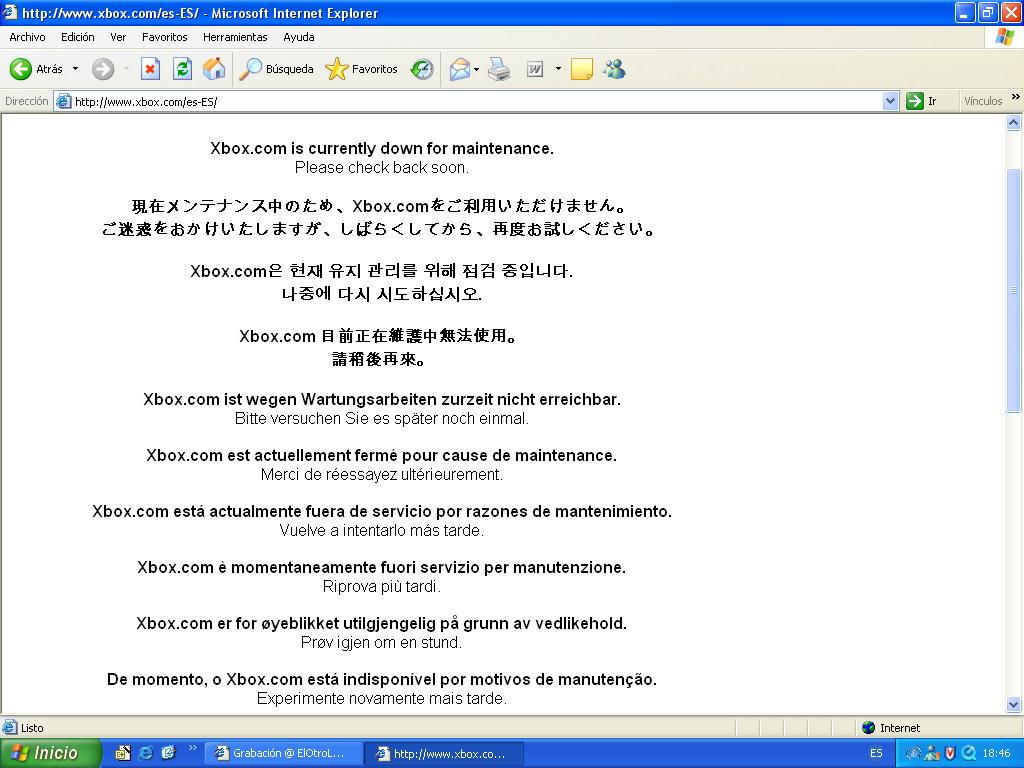1024x768 pixels.
Task: Click the Windows flag logo in menu bar
Action: (1004, 37)
